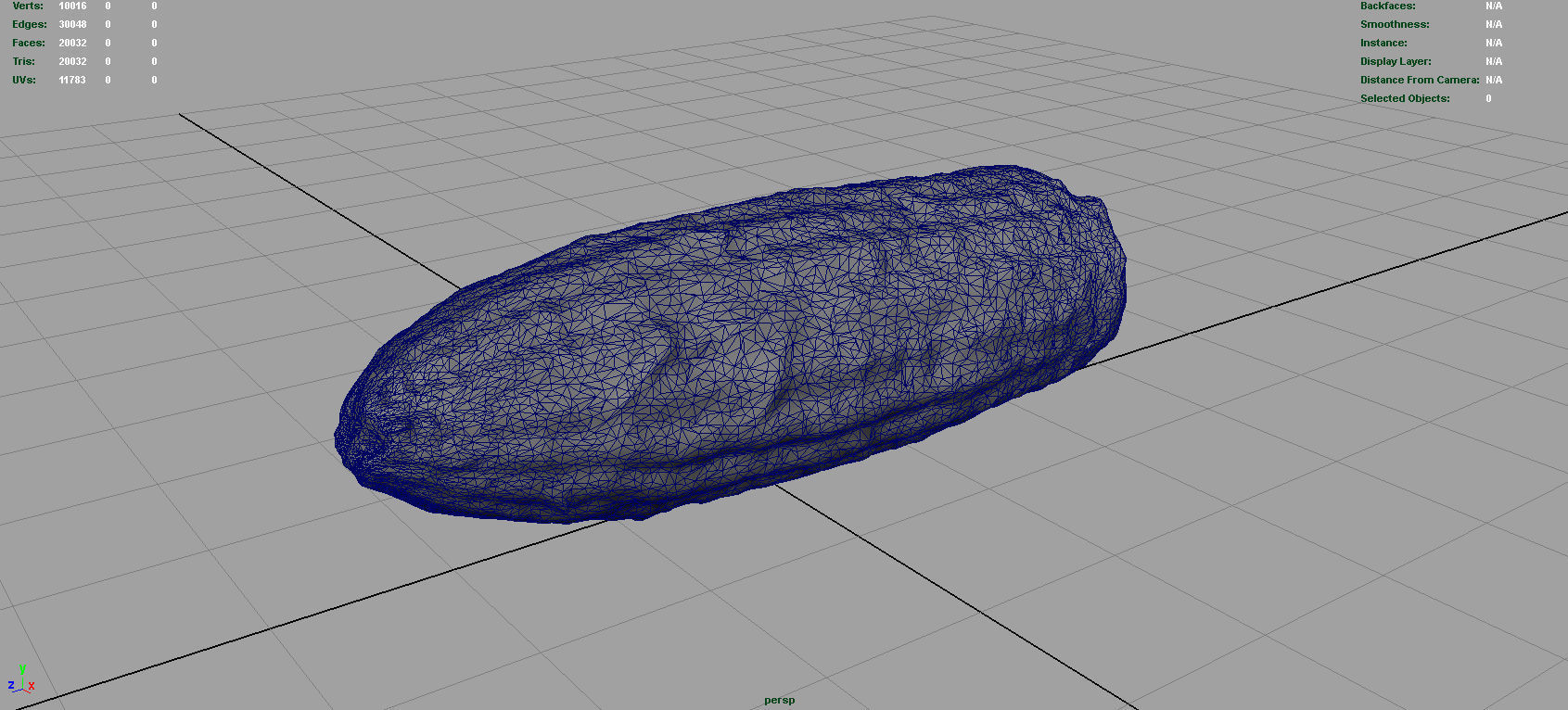Click the N/A value beside Smoothness
The image size is (1568, 710).
point(1494,24)
